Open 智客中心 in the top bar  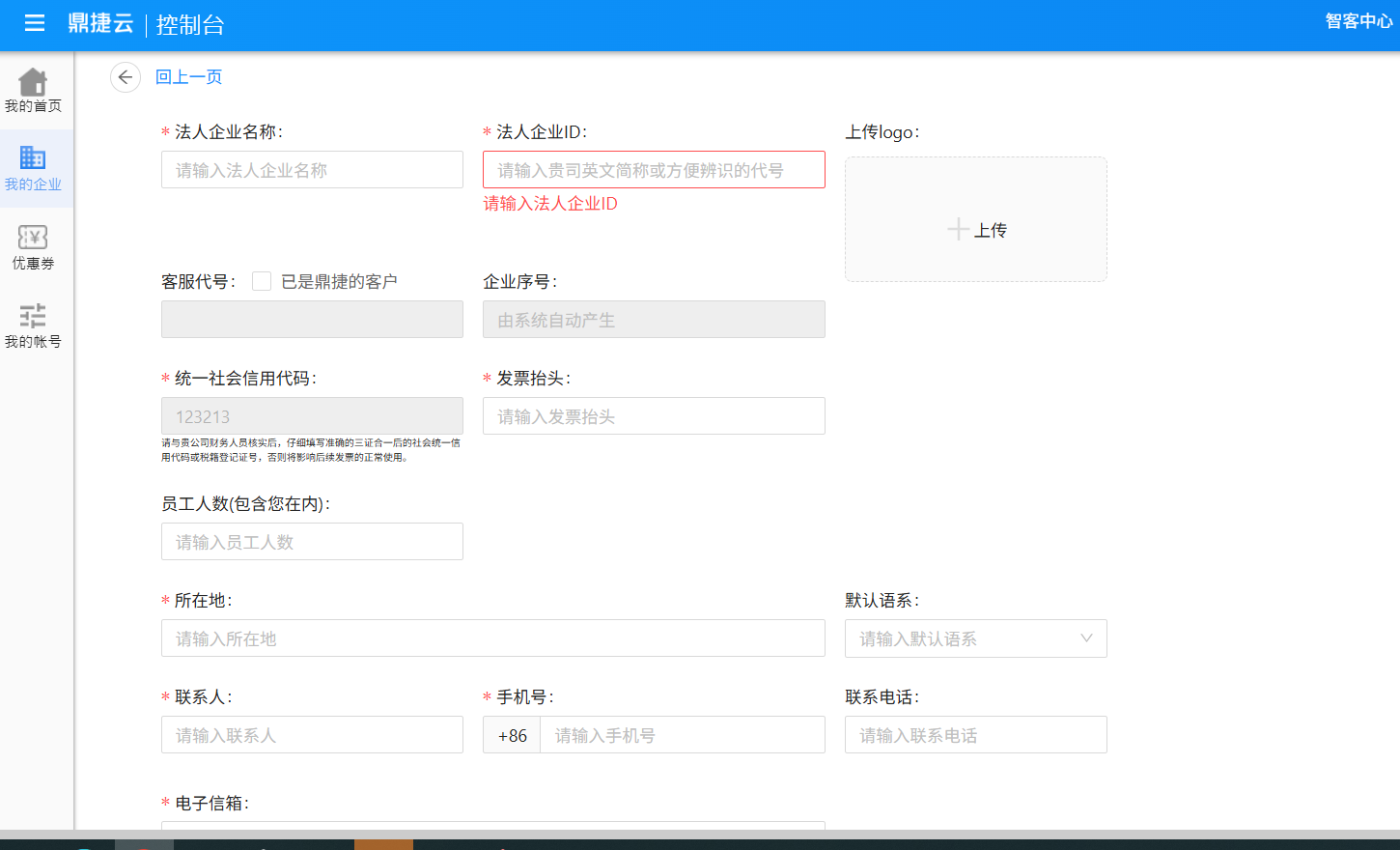coord(1358,21)
